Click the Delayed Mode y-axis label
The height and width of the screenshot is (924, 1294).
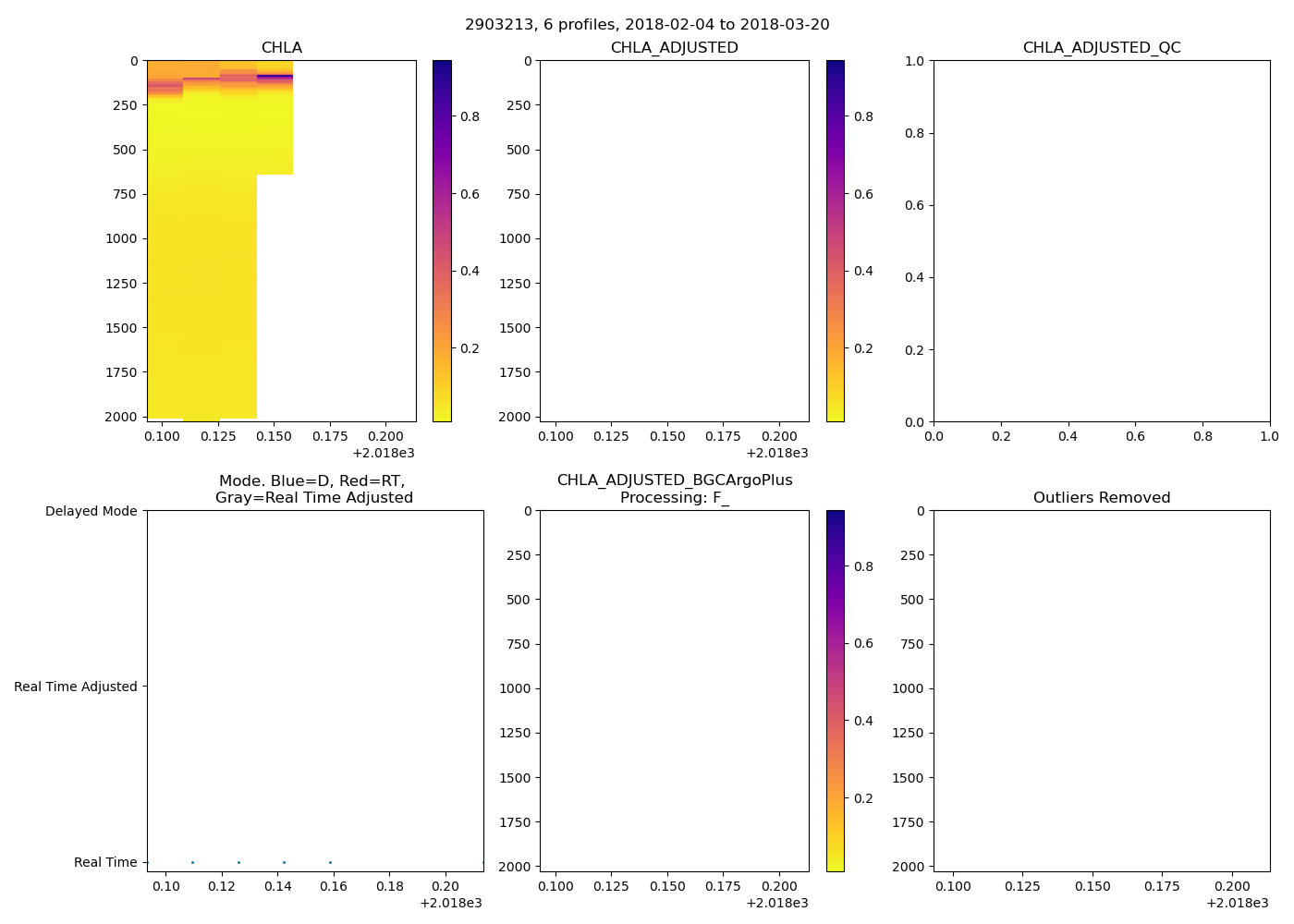pyautogui.click(x=91, y=511)
